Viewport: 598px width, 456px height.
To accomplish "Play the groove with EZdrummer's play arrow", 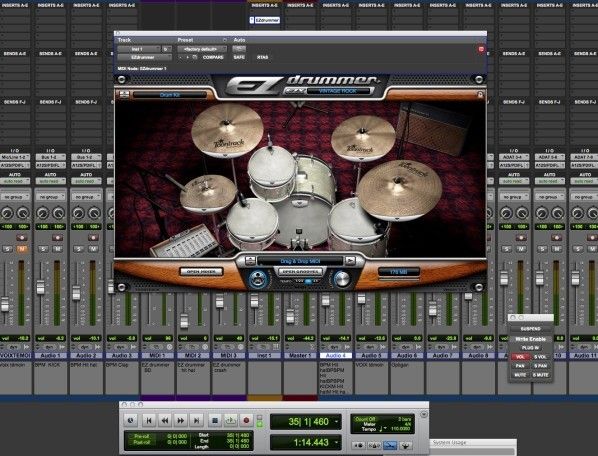I will pos(350,261).
